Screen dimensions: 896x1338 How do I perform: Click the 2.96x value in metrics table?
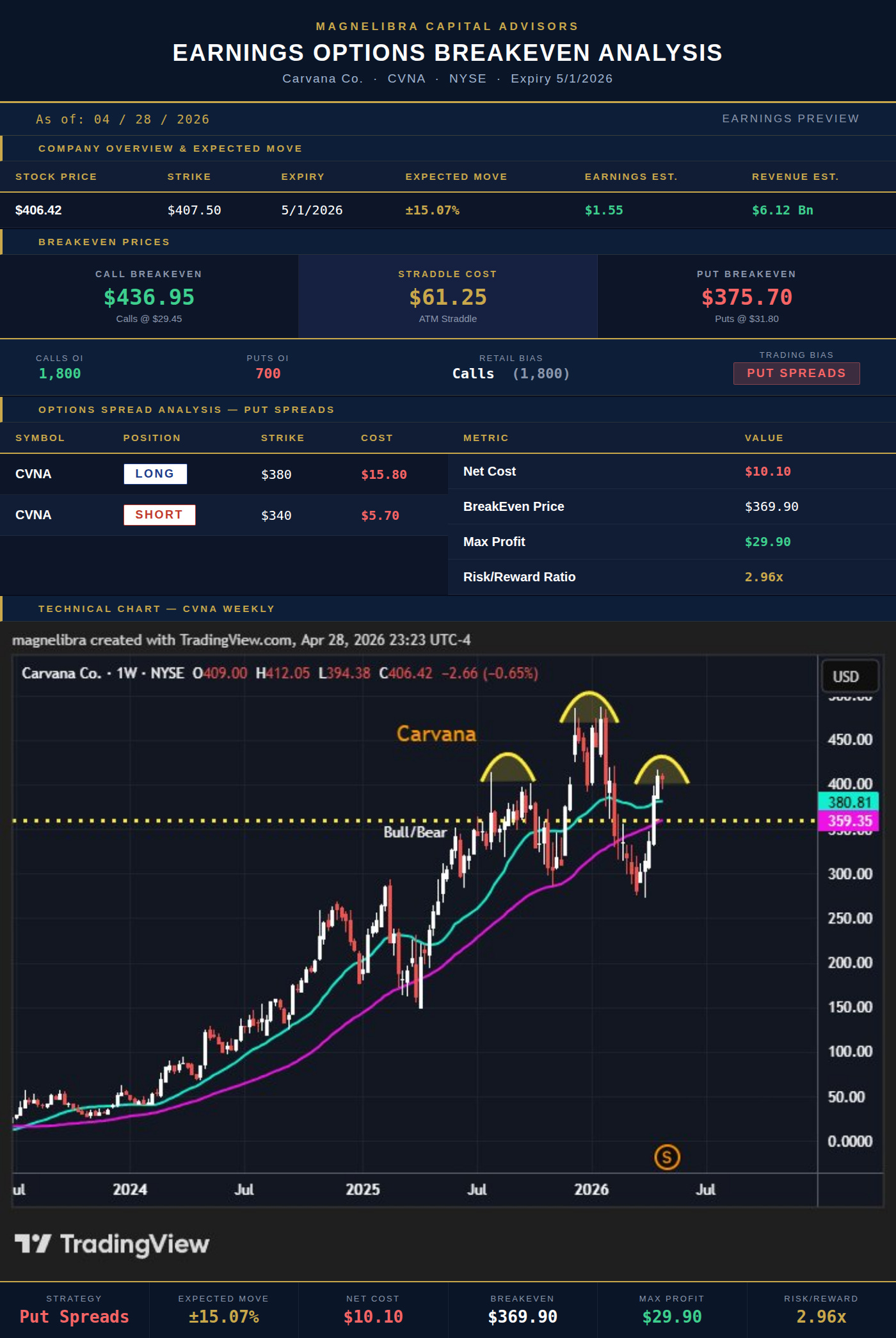764,577
